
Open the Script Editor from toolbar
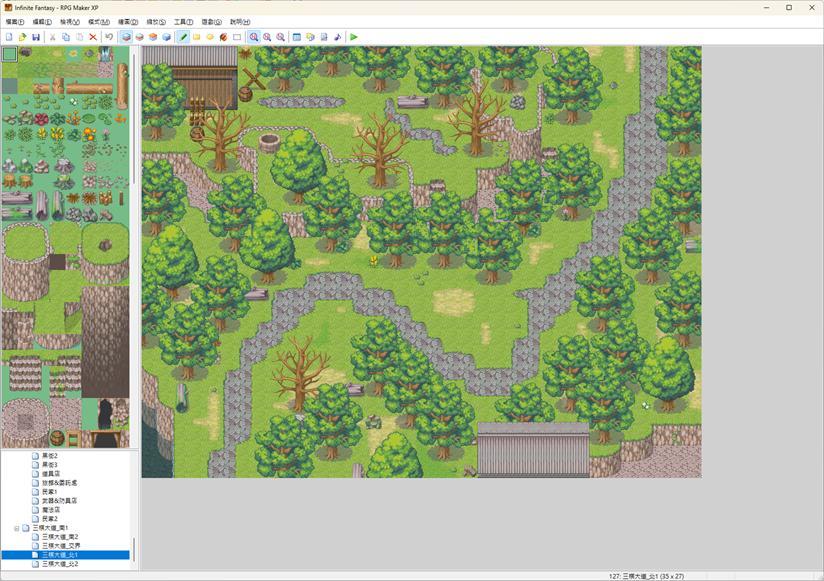[323, 37]
